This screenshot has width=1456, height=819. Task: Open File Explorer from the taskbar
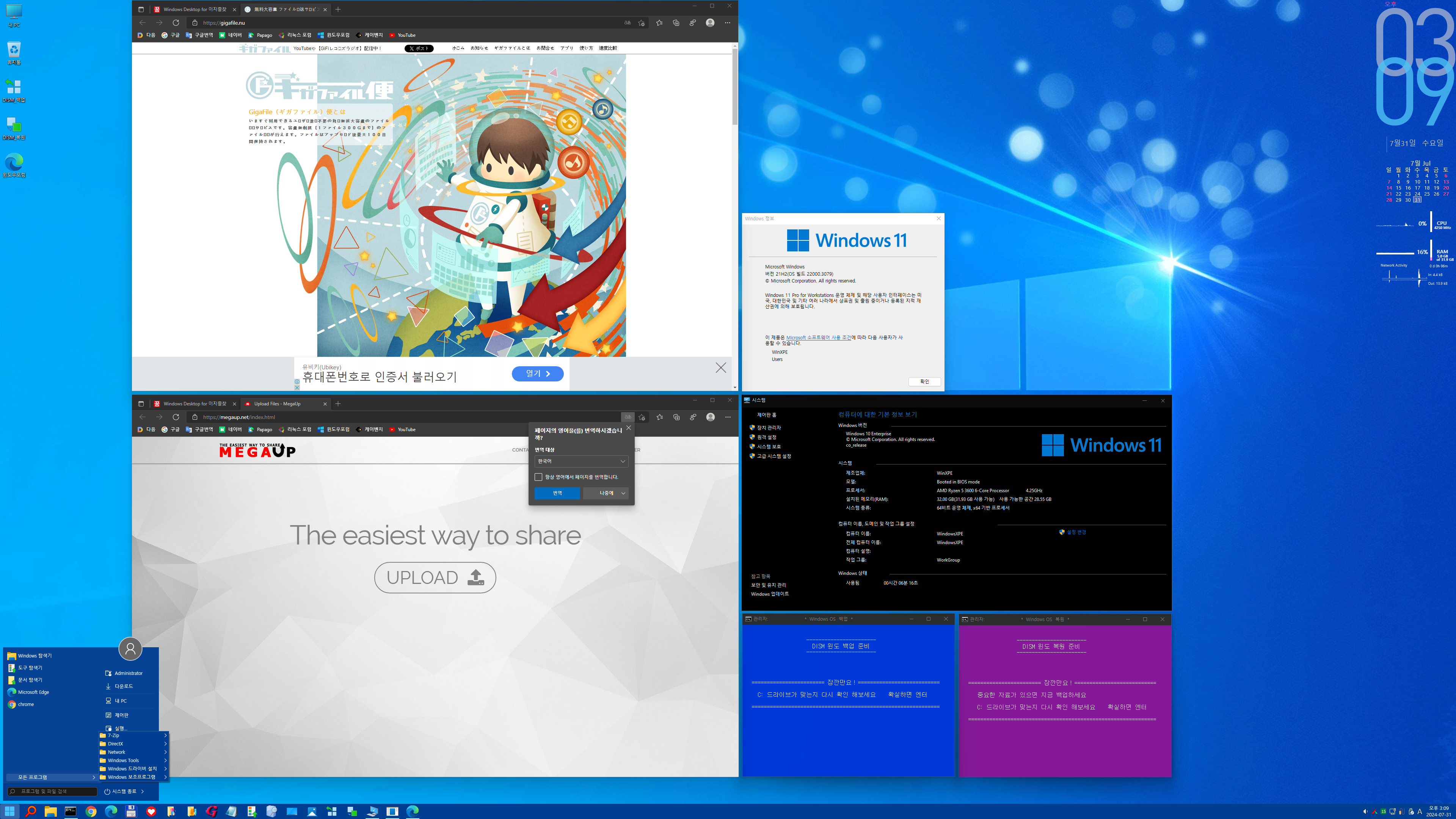pos(50,811)
